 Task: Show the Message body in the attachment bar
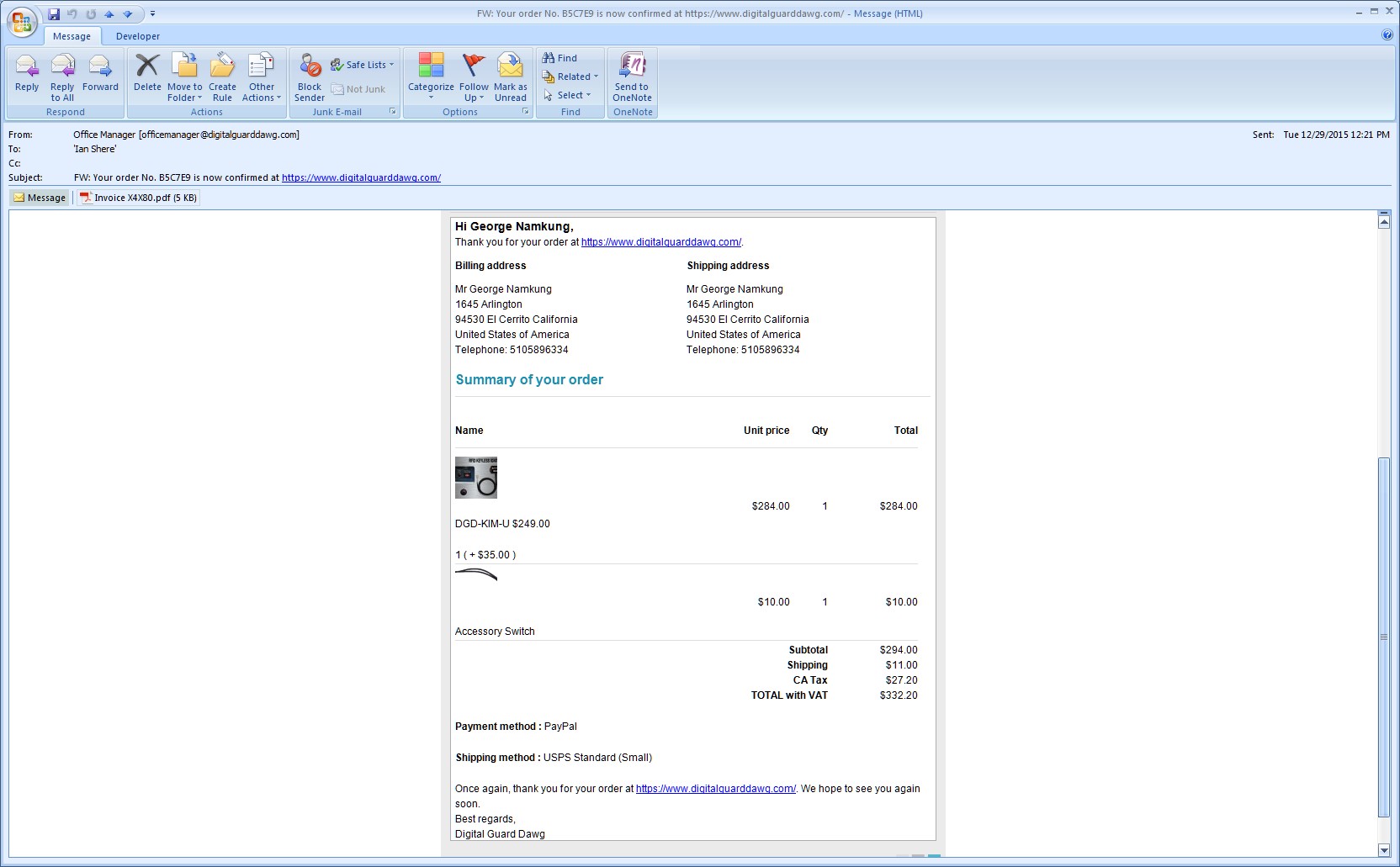point(40,198)
